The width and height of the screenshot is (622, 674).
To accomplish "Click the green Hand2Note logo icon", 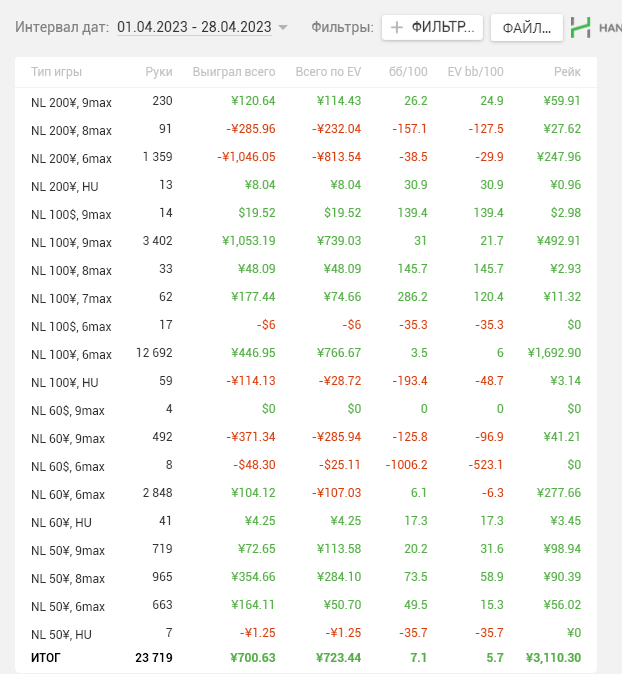I will point(580,28).
